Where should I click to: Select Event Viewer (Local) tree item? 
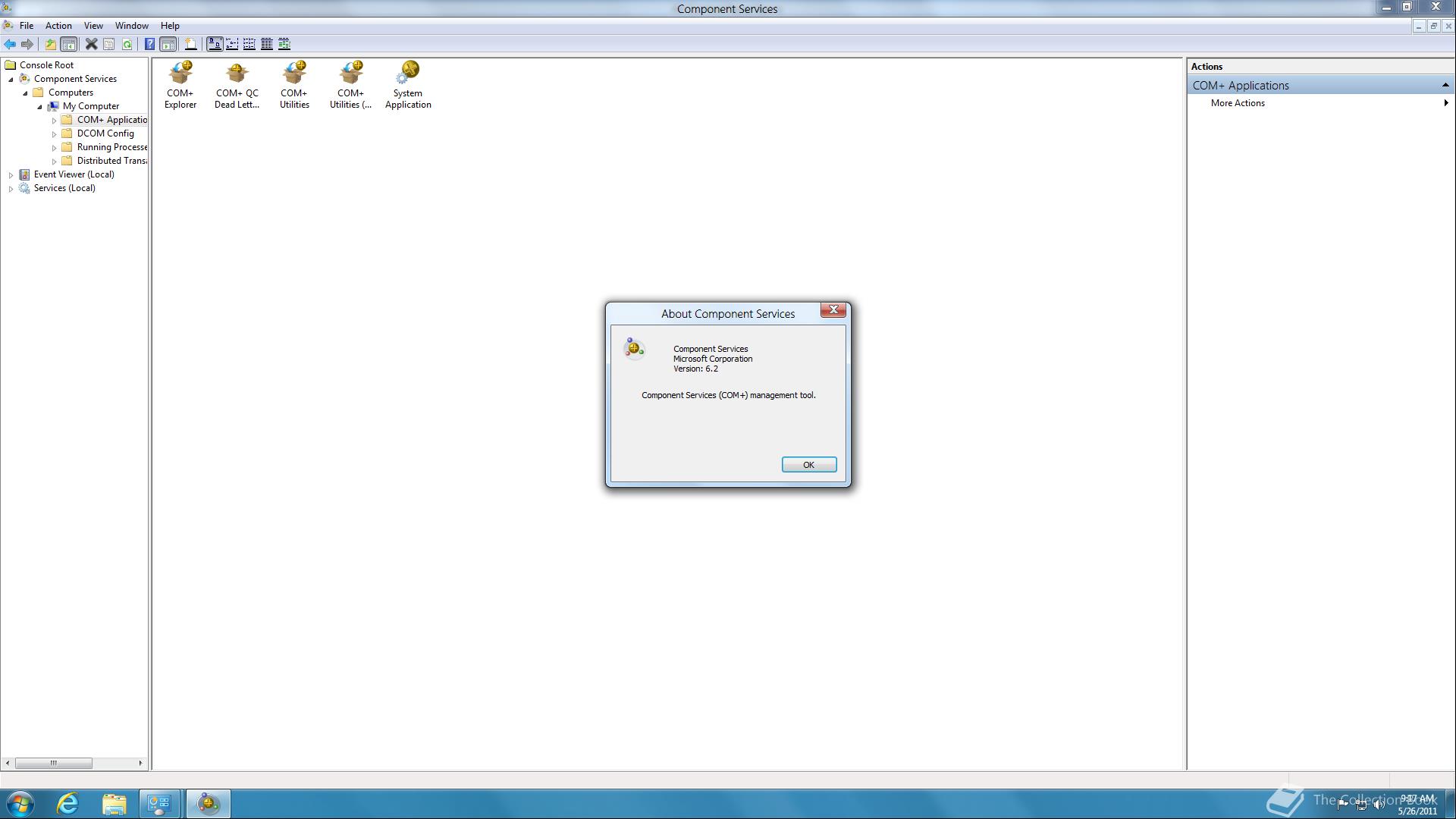click(x=74, y=174)
